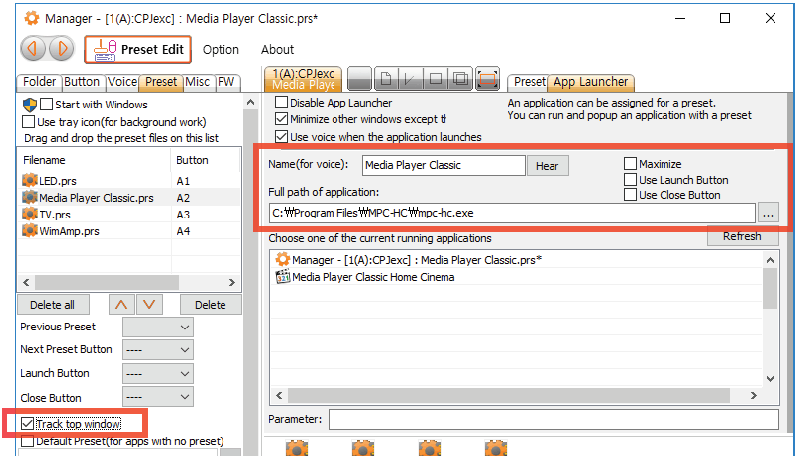Switch to the Voice tab
This screenshot has width=799, height=458.
tap(122, 82)
